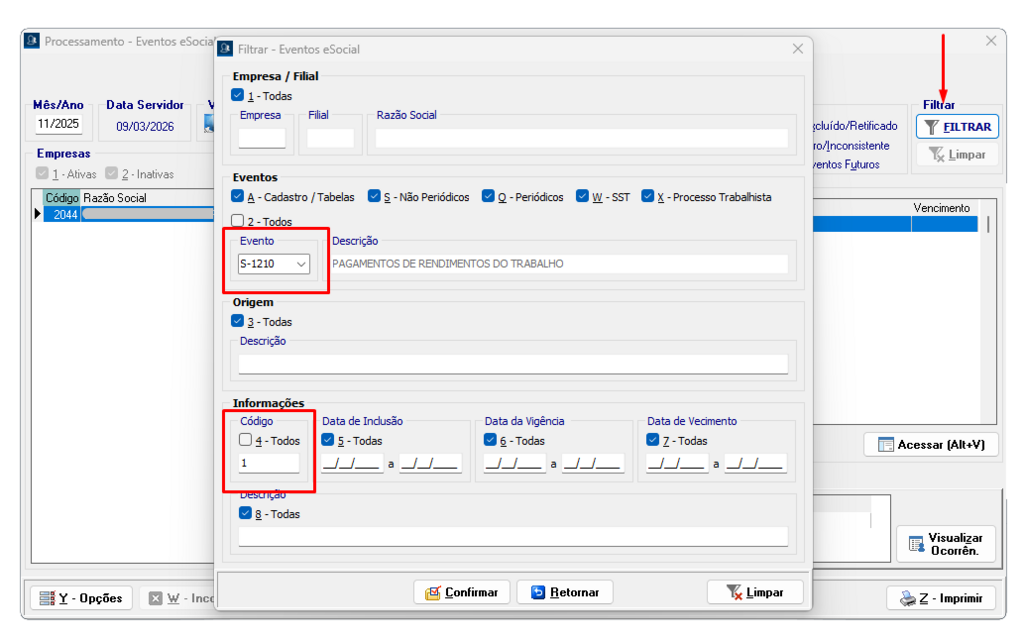
Task: Toggle the W - SST checkbox
Action: pyautogui.click(x=582, y=197)
